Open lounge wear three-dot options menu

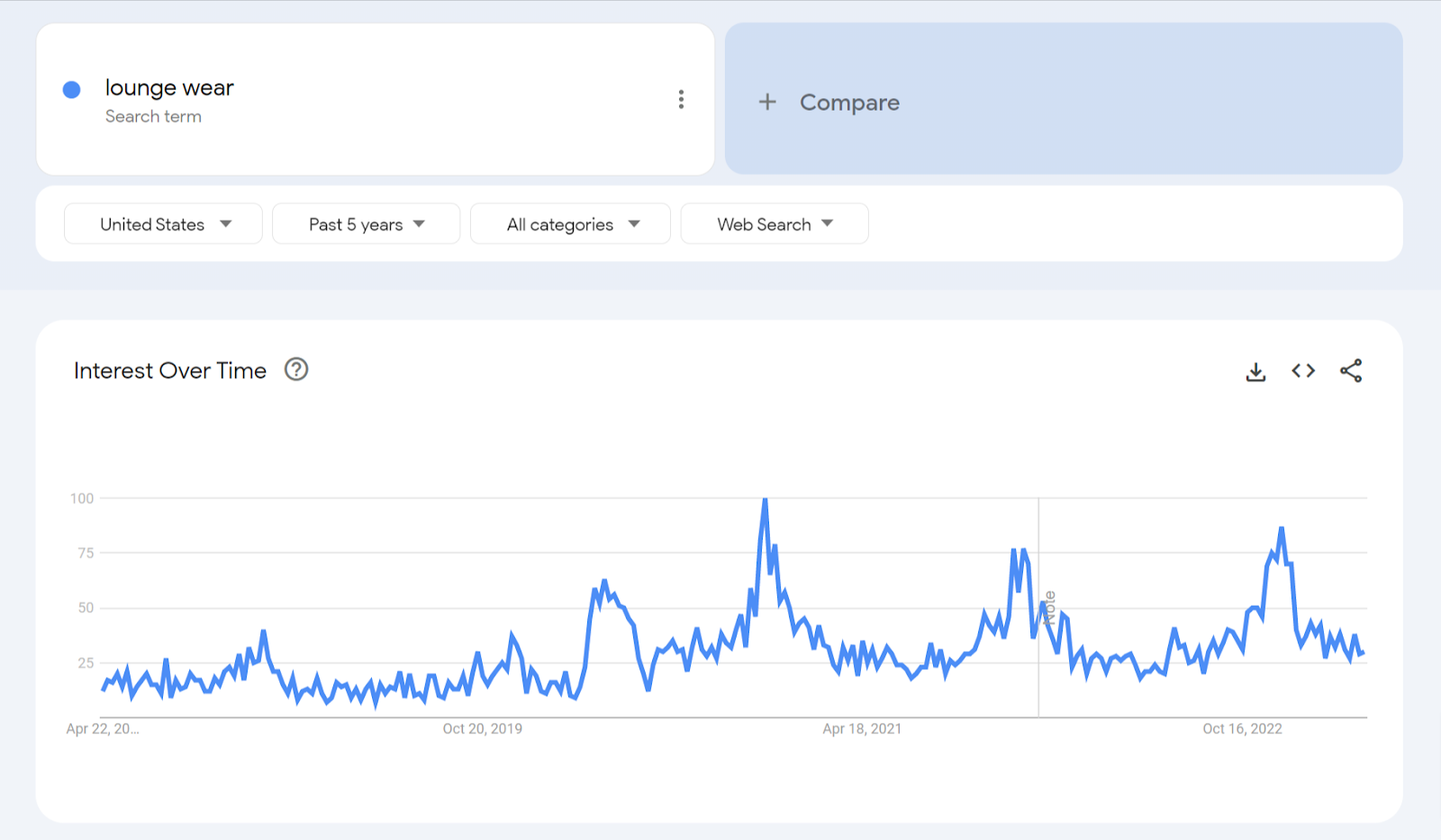[x=681, y=99]
